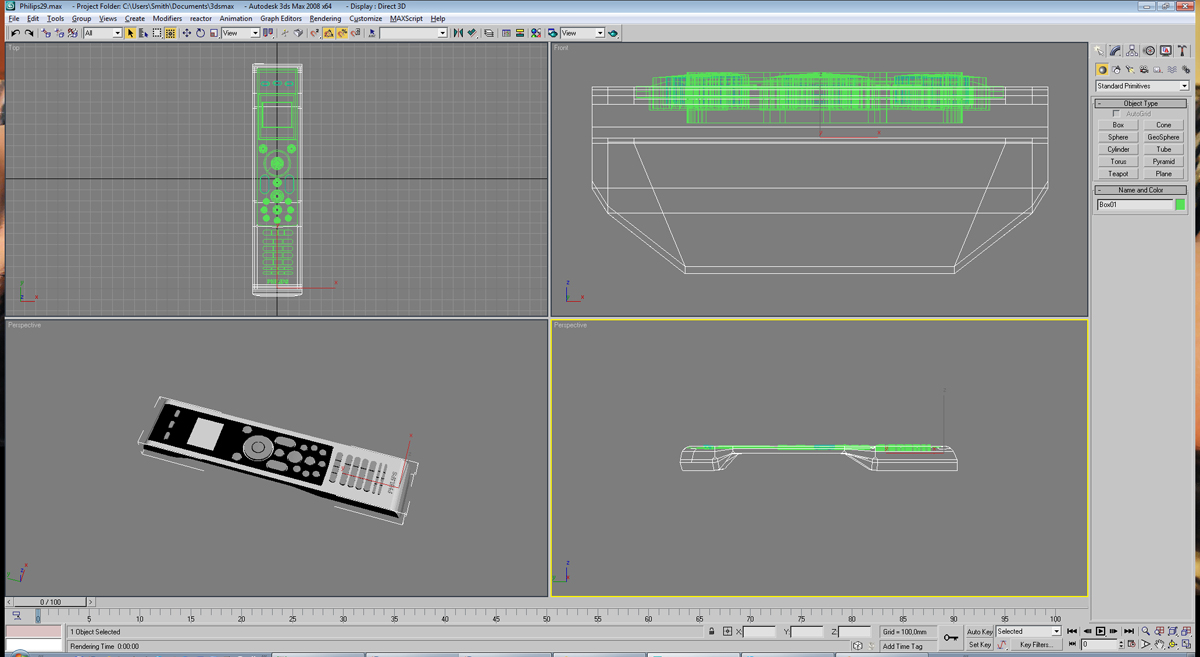
Task: Select the Move transform tool
Action: tap(186, 33)
